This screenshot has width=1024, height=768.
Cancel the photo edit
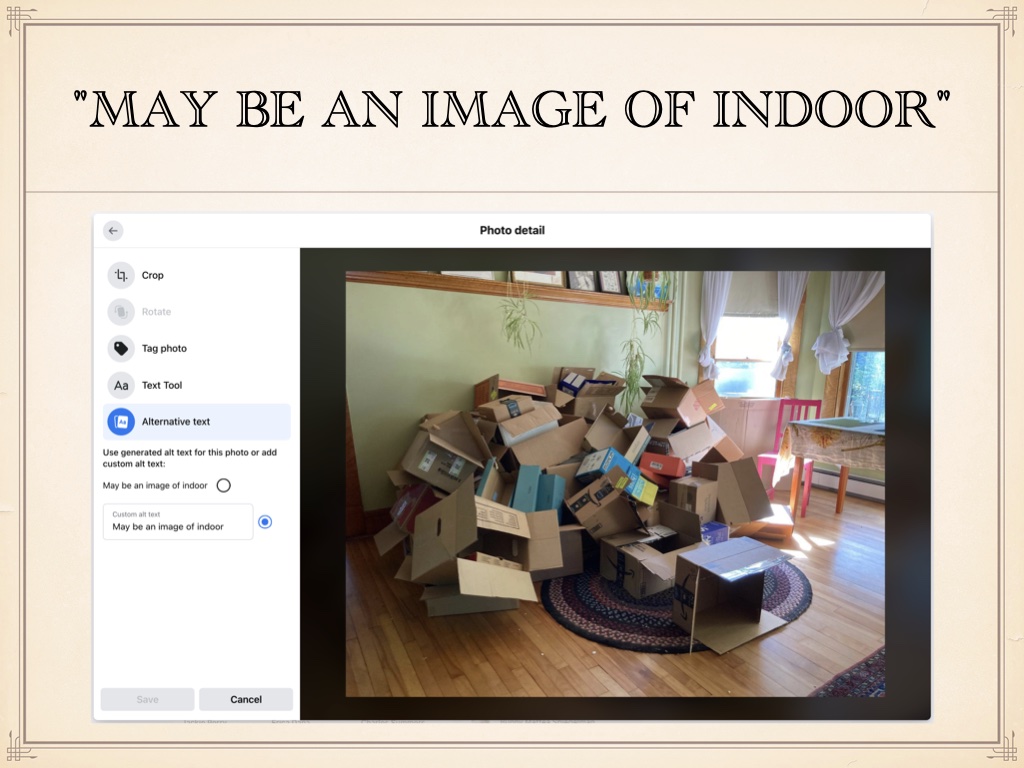coord(246,699)
